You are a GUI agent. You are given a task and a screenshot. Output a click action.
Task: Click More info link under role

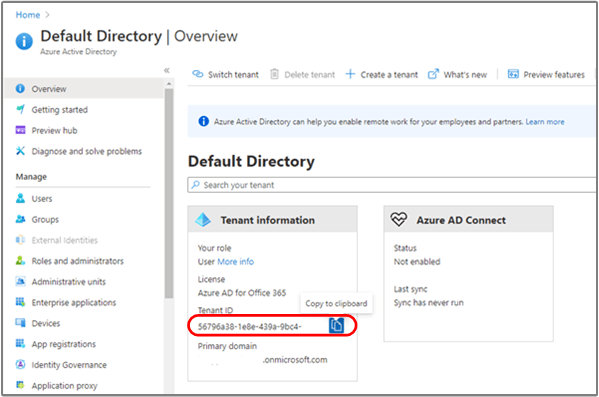point(235,262)
